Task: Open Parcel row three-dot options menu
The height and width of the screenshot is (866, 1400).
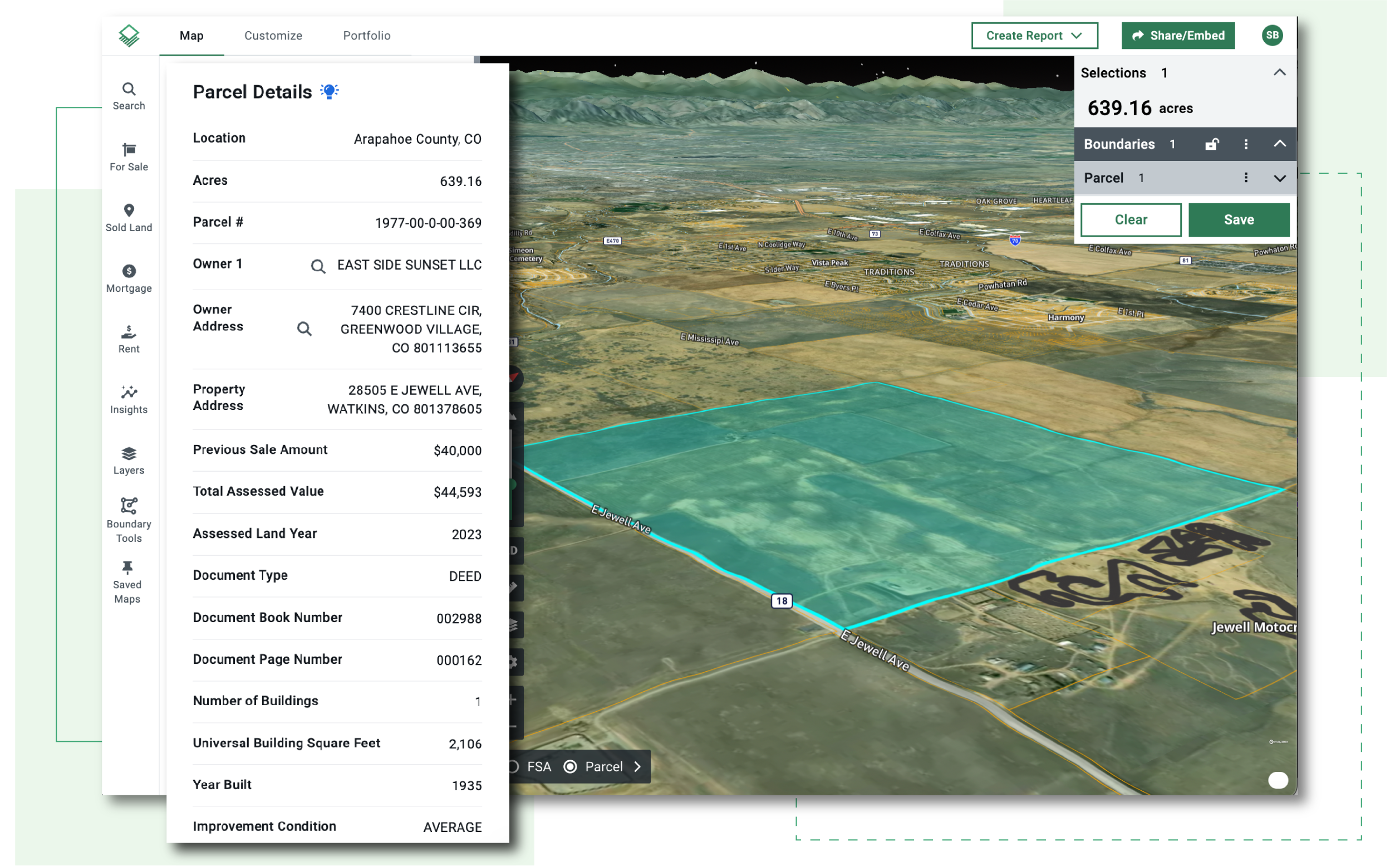Action: (x=1246, y=178)
